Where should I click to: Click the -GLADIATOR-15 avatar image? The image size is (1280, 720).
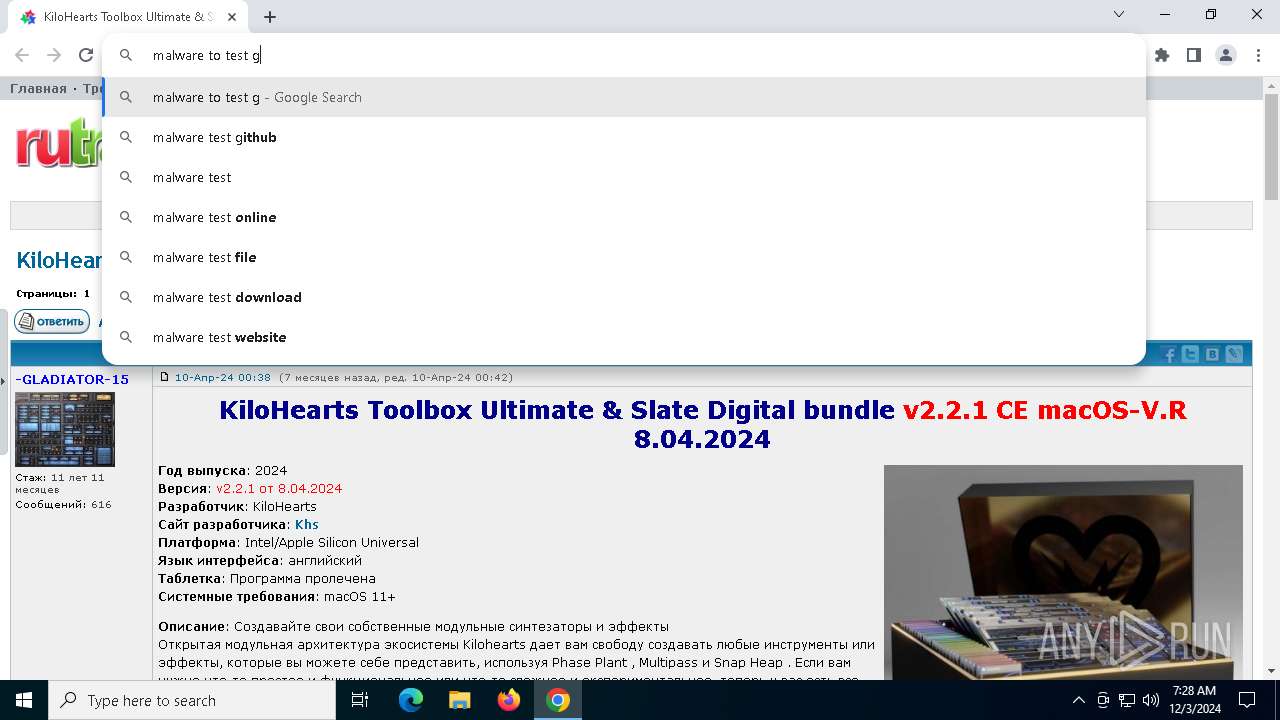pyautogui.click(x=65, y=429)
